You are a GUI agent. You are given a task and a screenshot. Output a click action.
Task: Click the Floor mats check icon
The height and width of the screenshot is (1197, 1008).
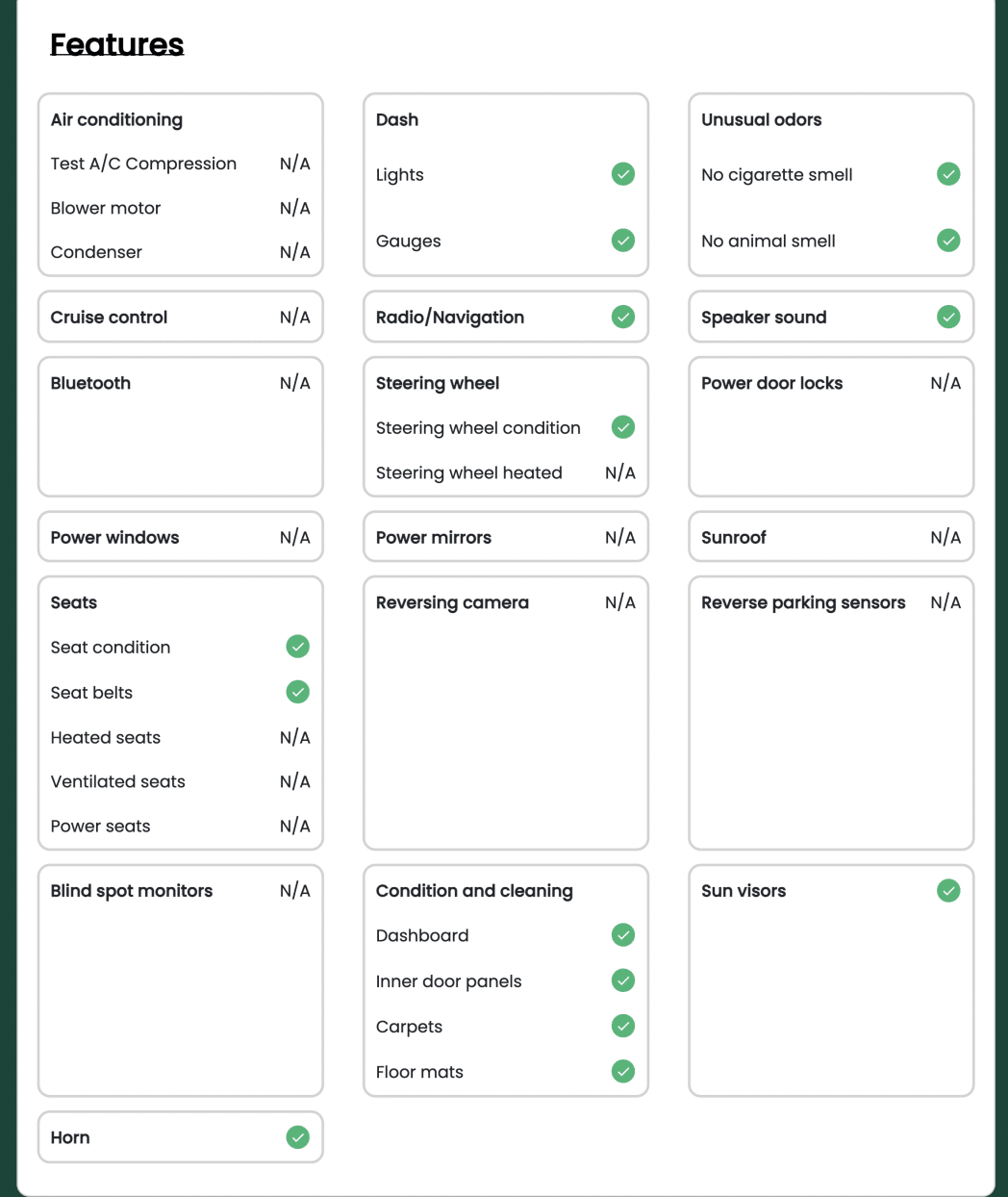pos(623,1071)
